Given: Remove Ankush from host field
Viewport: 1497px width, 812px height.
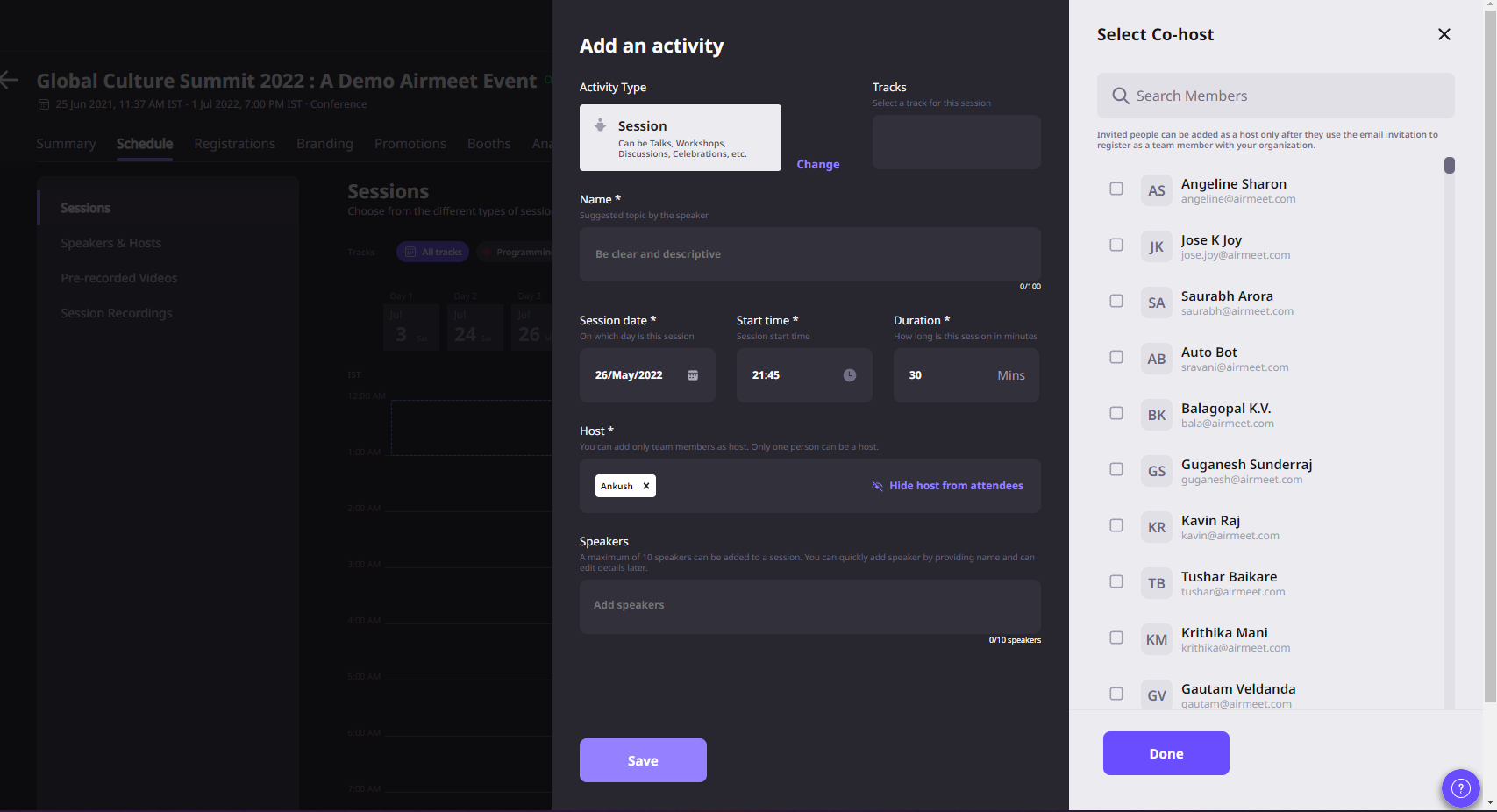Looking at the screenshot, I should [646, 486].
